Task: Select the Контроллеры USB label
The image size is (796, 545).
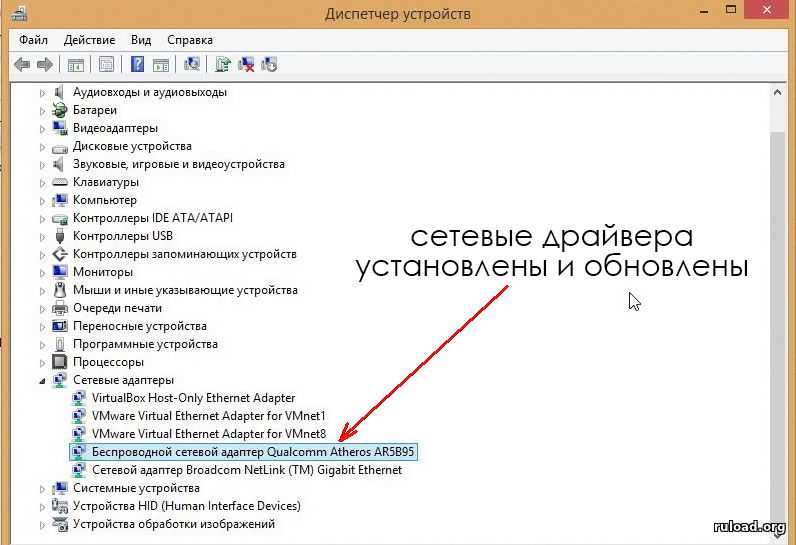Action: click(123, 236)
